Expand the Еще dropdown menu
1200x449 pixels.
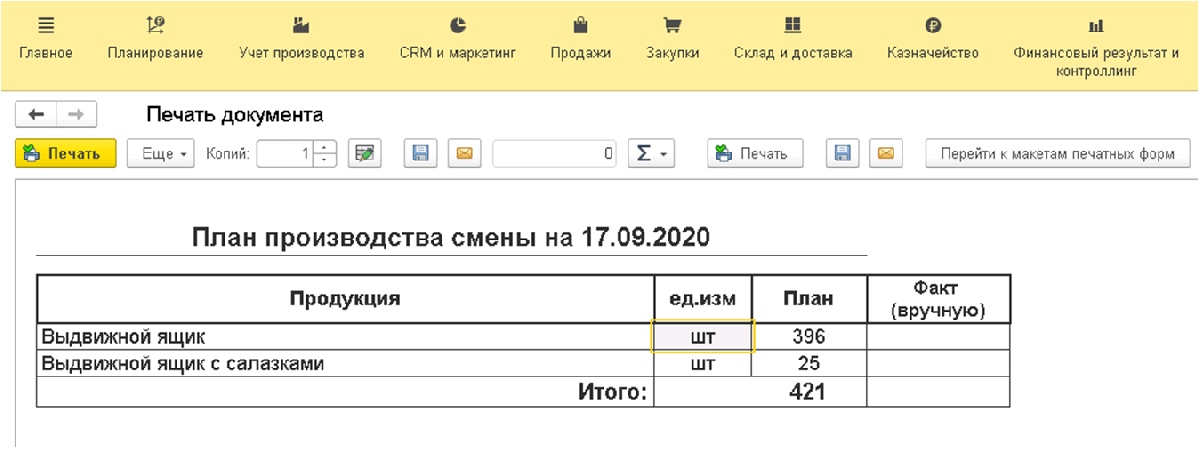click(x=161, y=154)
